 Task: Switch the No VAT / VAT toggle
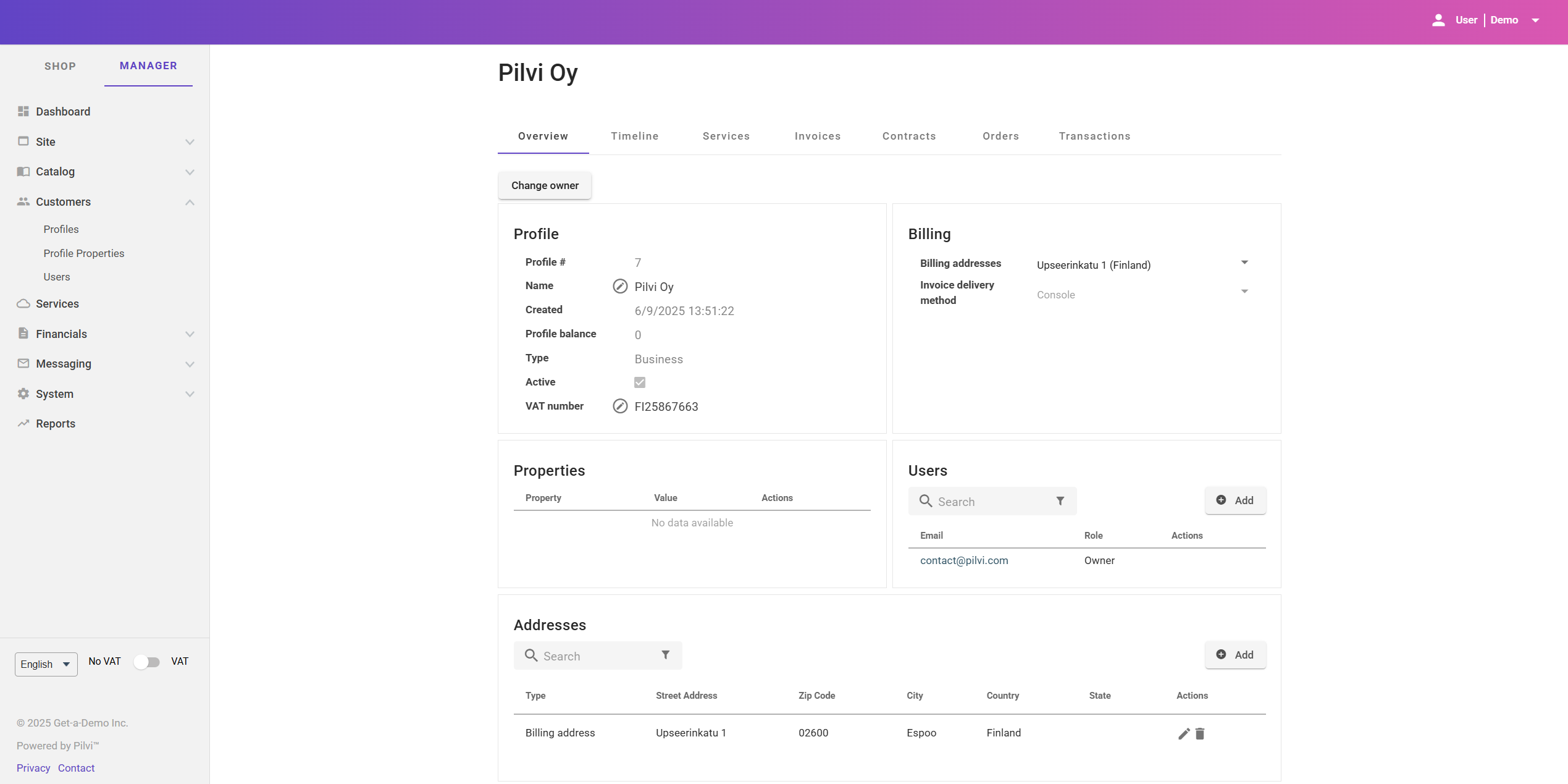(147, 662)
